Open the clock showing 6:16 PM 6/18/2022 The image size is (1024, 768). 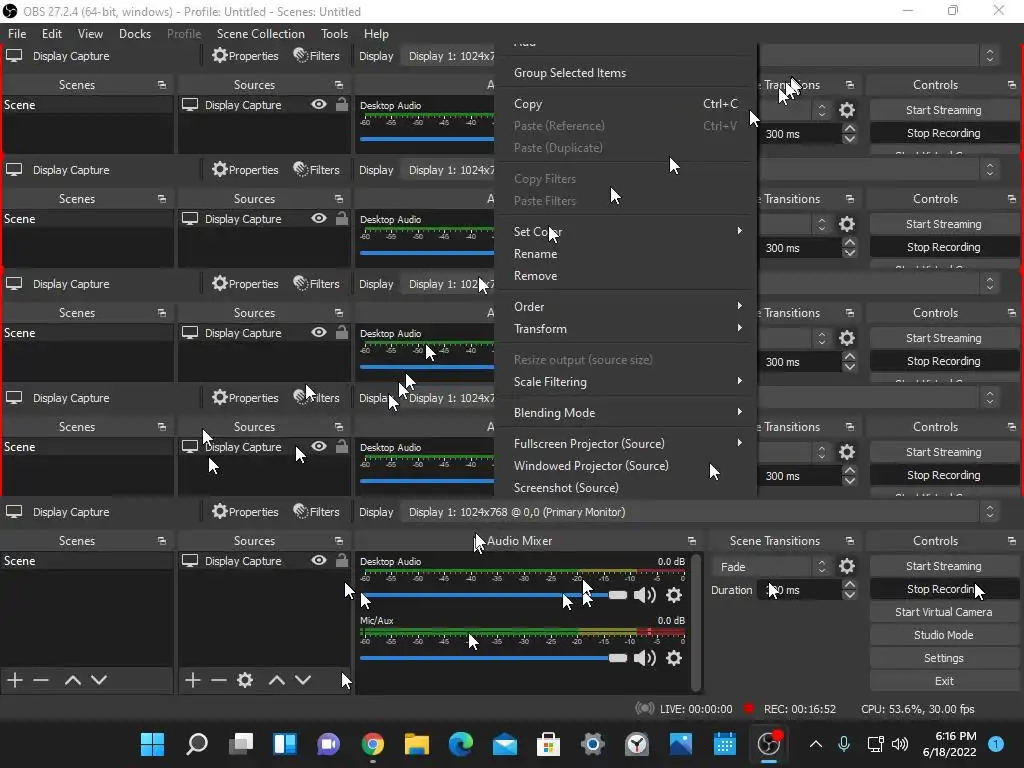tap(949, 744)
